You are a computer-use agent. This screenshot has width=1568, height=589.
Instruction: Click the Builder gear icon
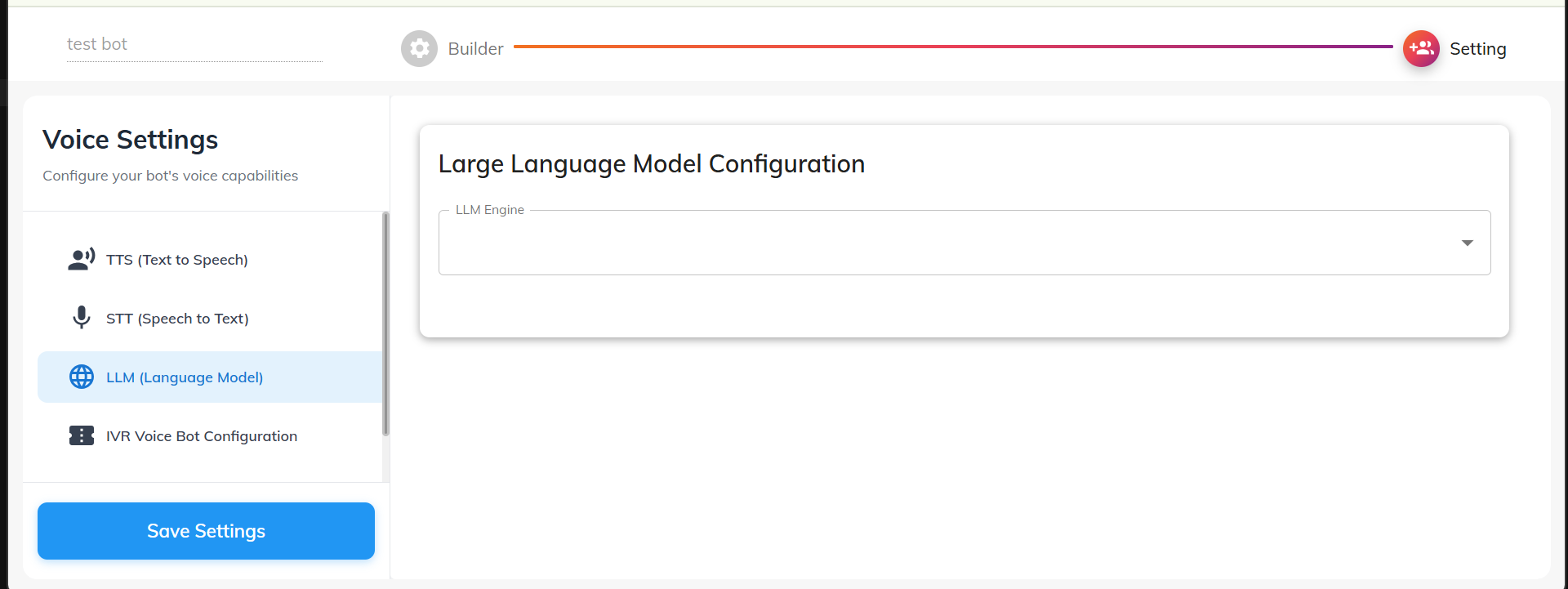point(419,49)
